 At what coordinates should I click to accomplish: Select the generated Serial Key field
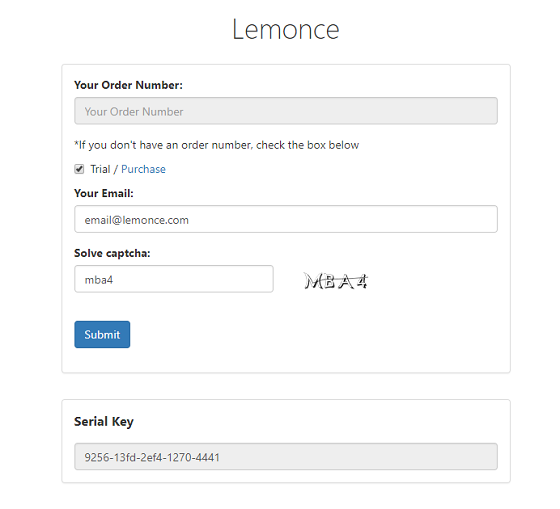pyautogui.click(x=286, y=456)
